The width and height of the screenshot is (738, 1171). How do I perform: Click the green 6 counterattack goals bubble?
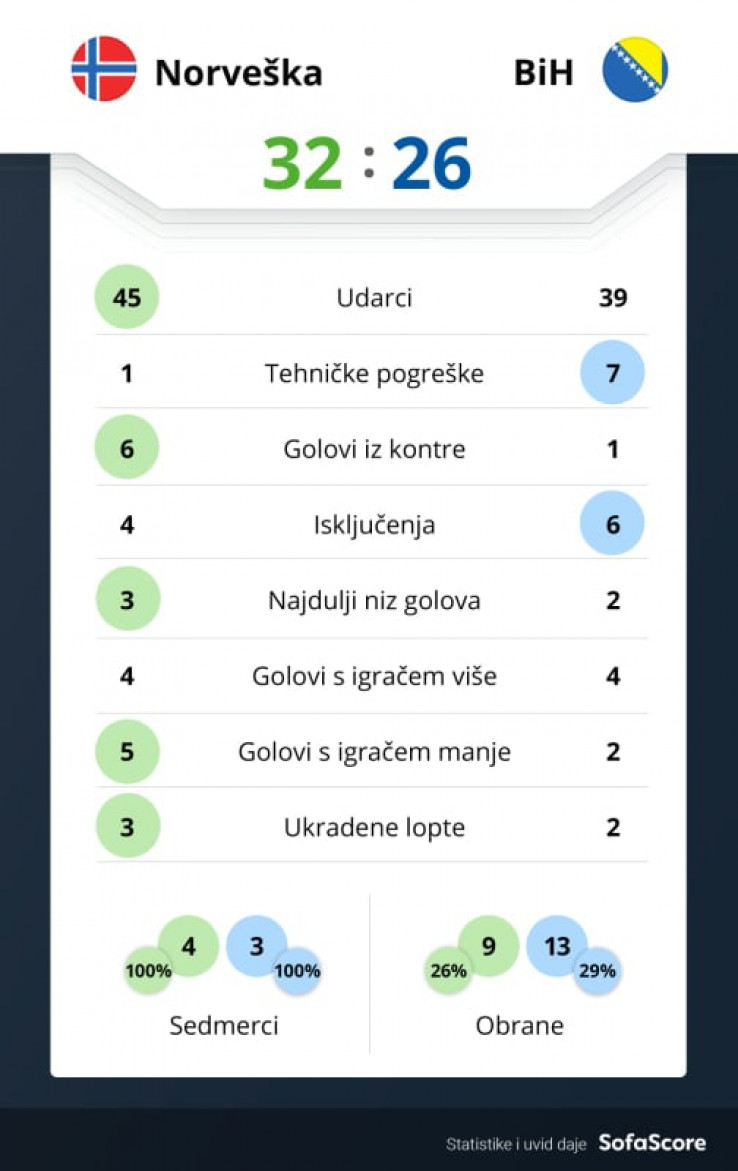pos(127,449)
